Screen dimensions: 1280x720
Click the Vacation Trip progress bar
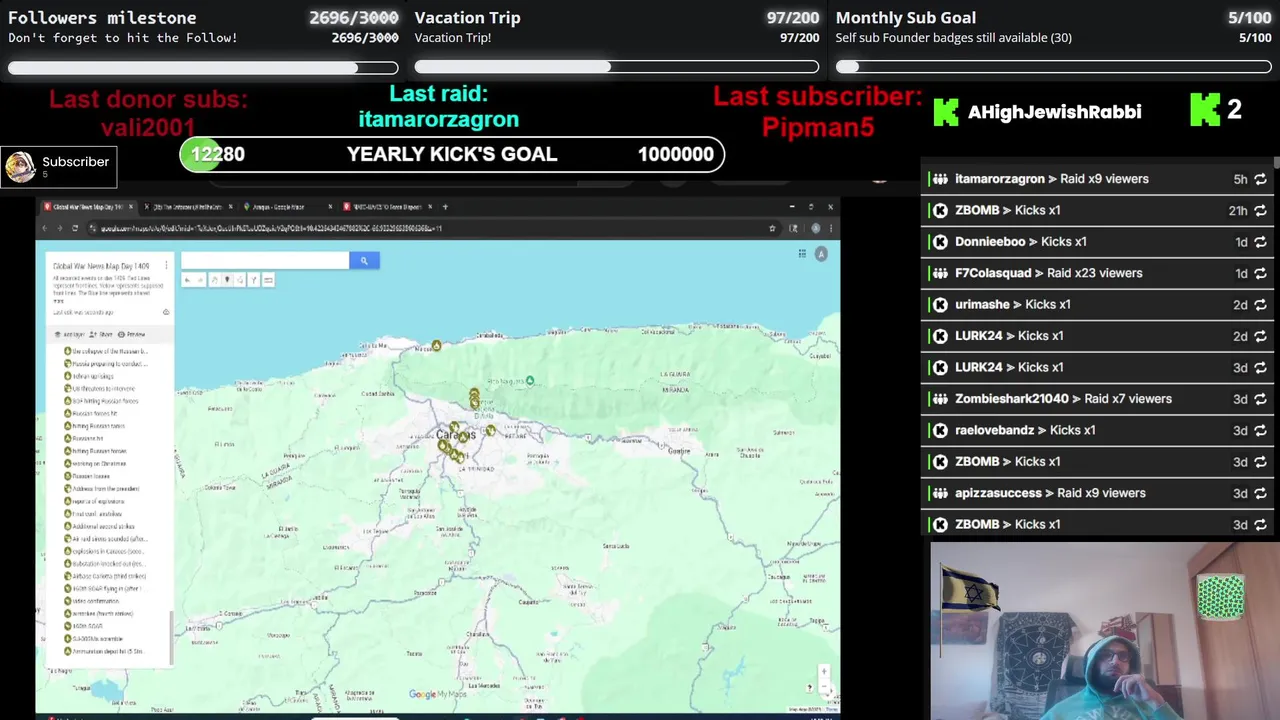[x=617, y=67]
